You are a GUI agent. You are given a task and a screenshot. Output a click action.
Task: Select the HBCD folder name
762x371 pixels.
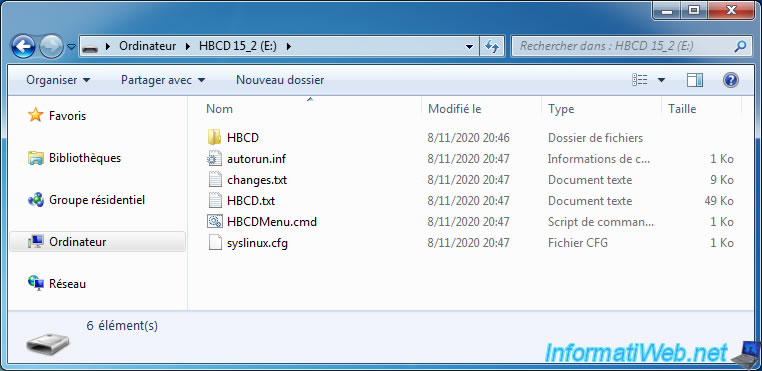242,138
